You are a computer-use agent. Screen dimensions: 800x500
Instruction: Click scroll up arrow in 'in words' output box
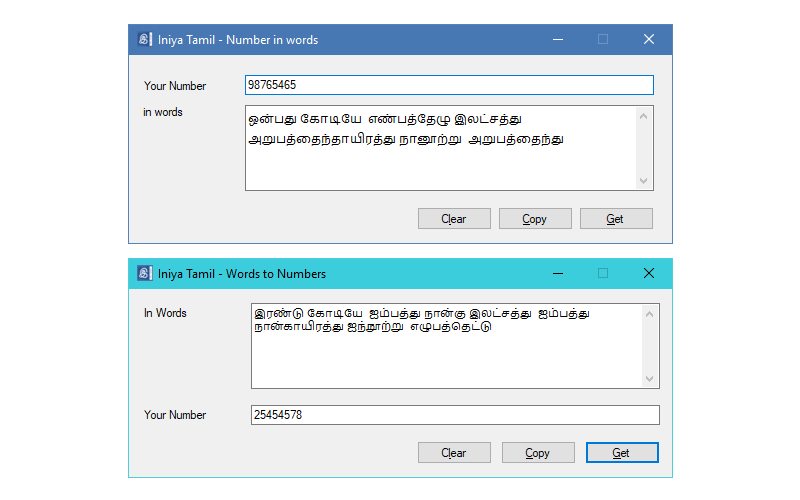(x=643, y=116)
